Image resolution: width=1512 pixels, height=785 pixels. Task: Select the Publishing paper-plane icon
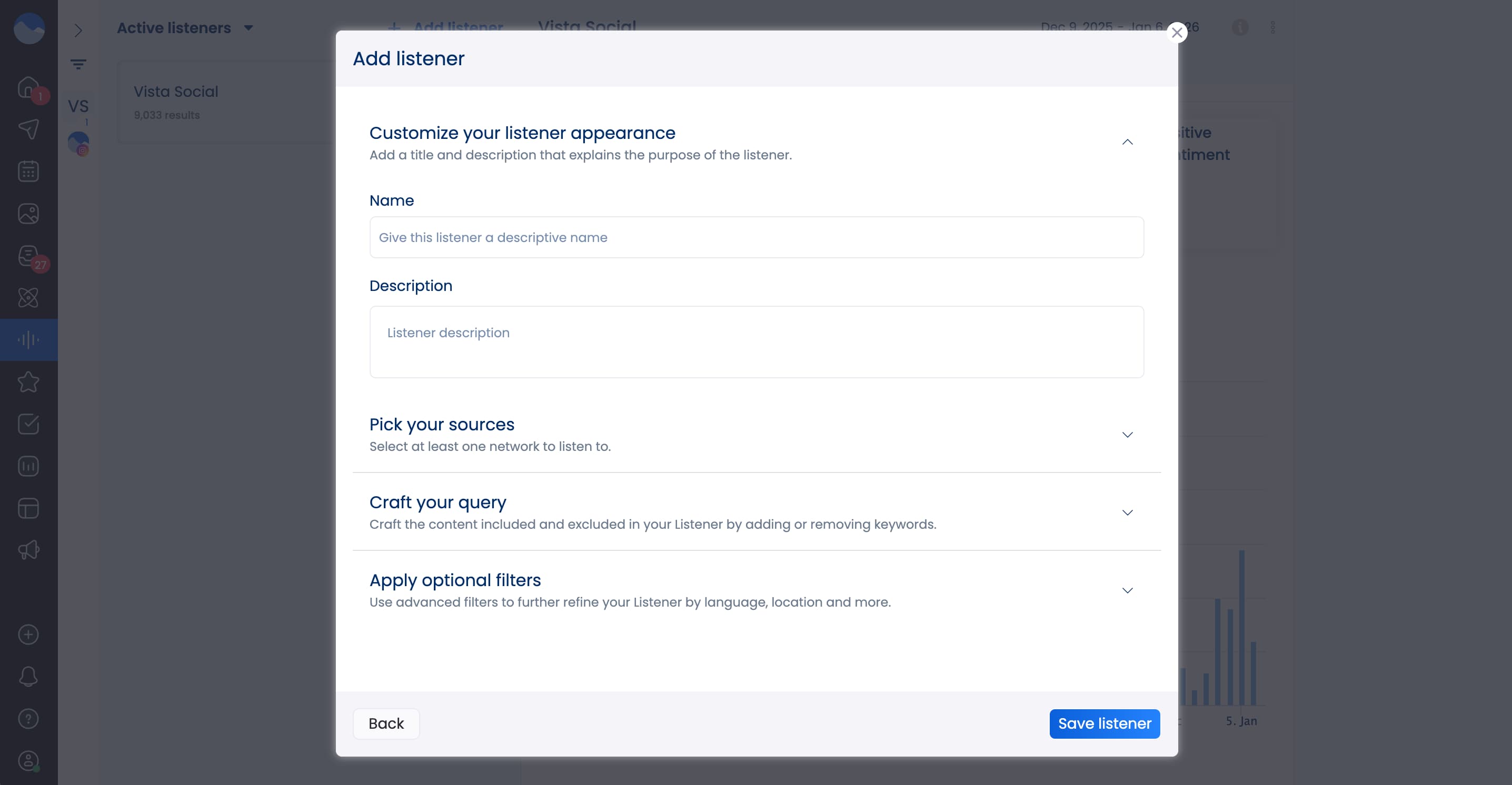(27, 128)
